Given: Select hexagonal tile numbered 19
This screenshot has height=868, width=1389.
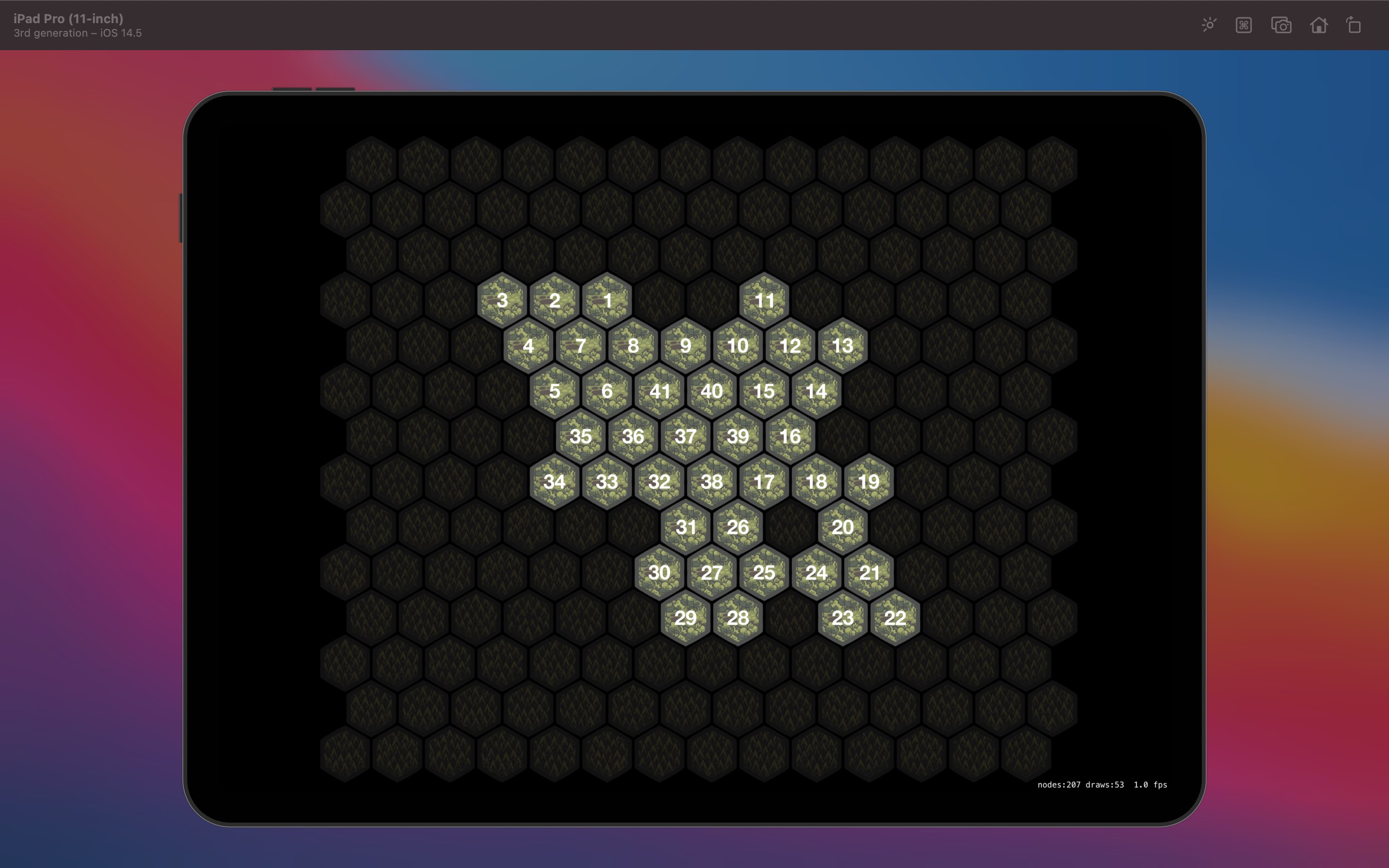Looking at the screenshot, I should click(867, 481).
